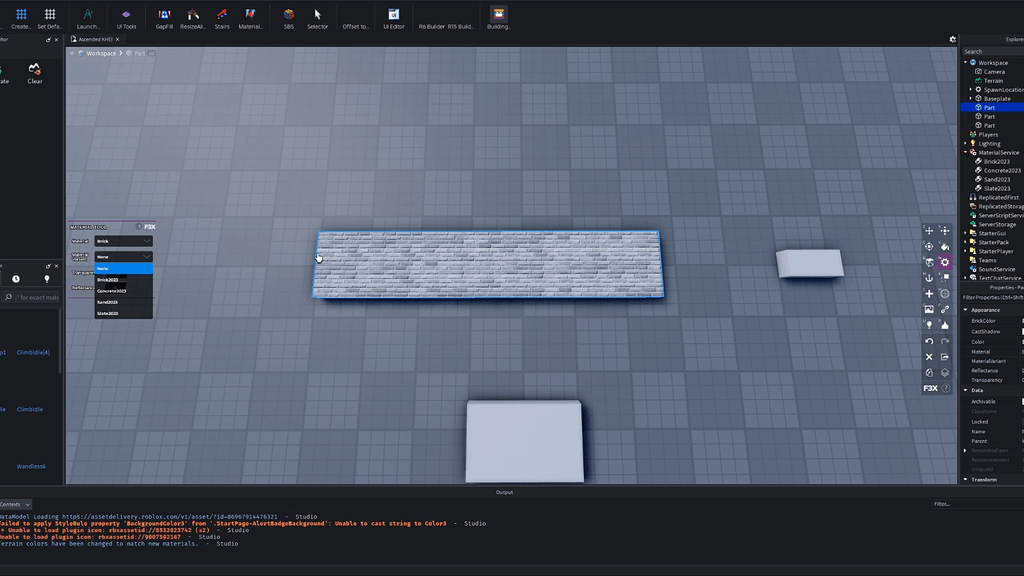Viewport: 1024px width, 576px height.
Task: Choose Brick2023 in the variant dropdown list
Action: pyautogui.click(x=123, y=280)
